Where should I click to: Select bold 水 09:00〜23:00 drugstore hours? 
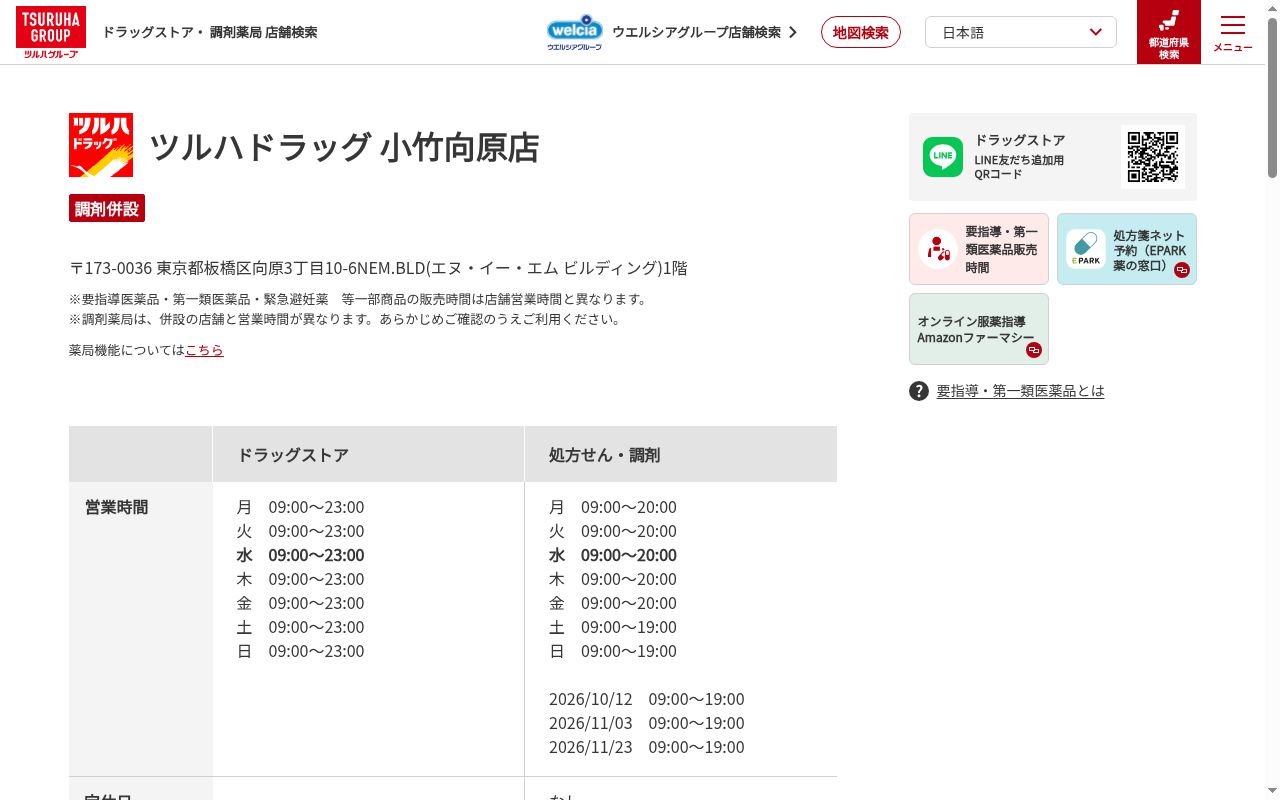click(x=301, y=555)
